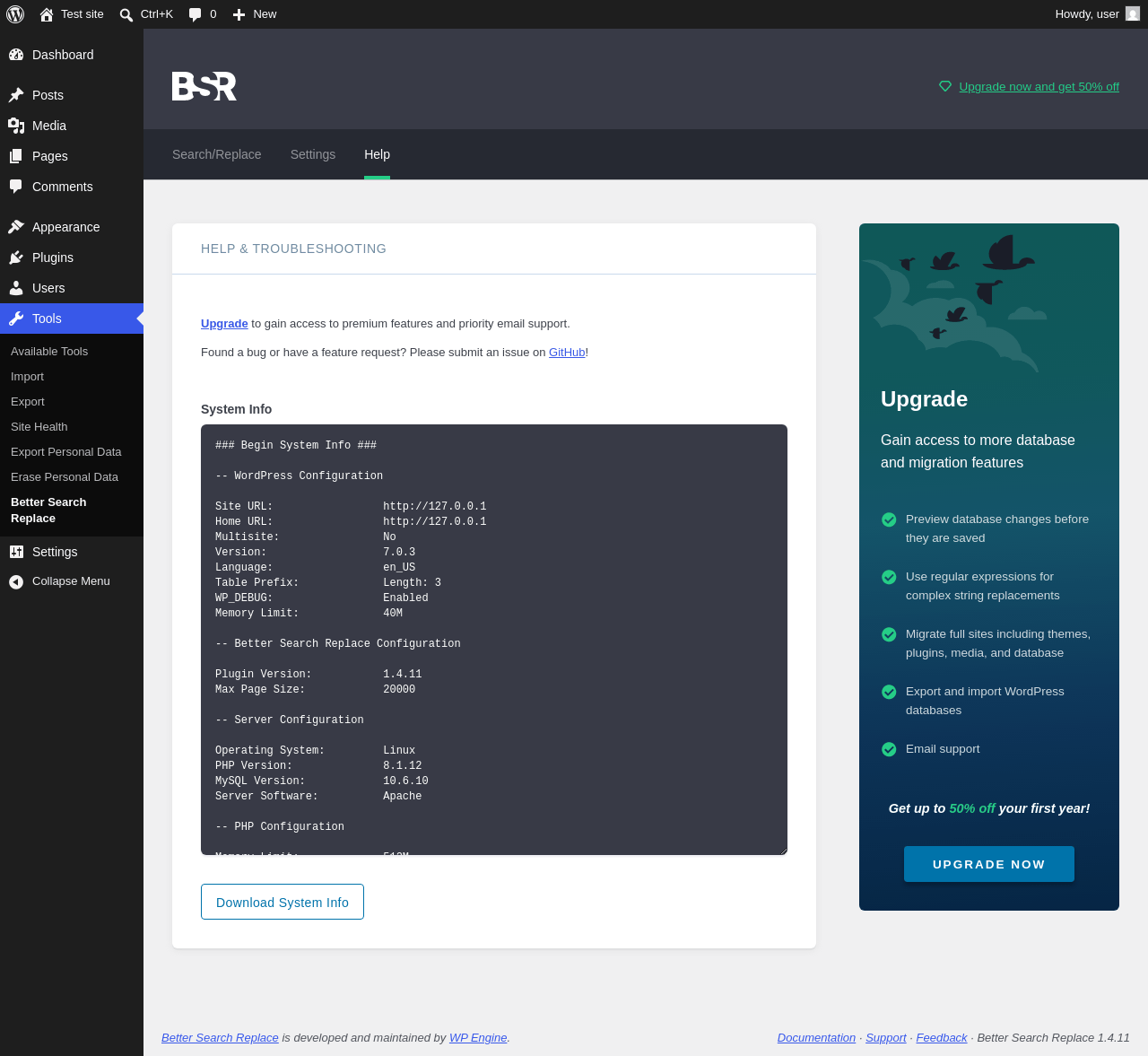Open the Documentation footer link
This screenshot has height=1056, width=1148.
[816, 1038]
